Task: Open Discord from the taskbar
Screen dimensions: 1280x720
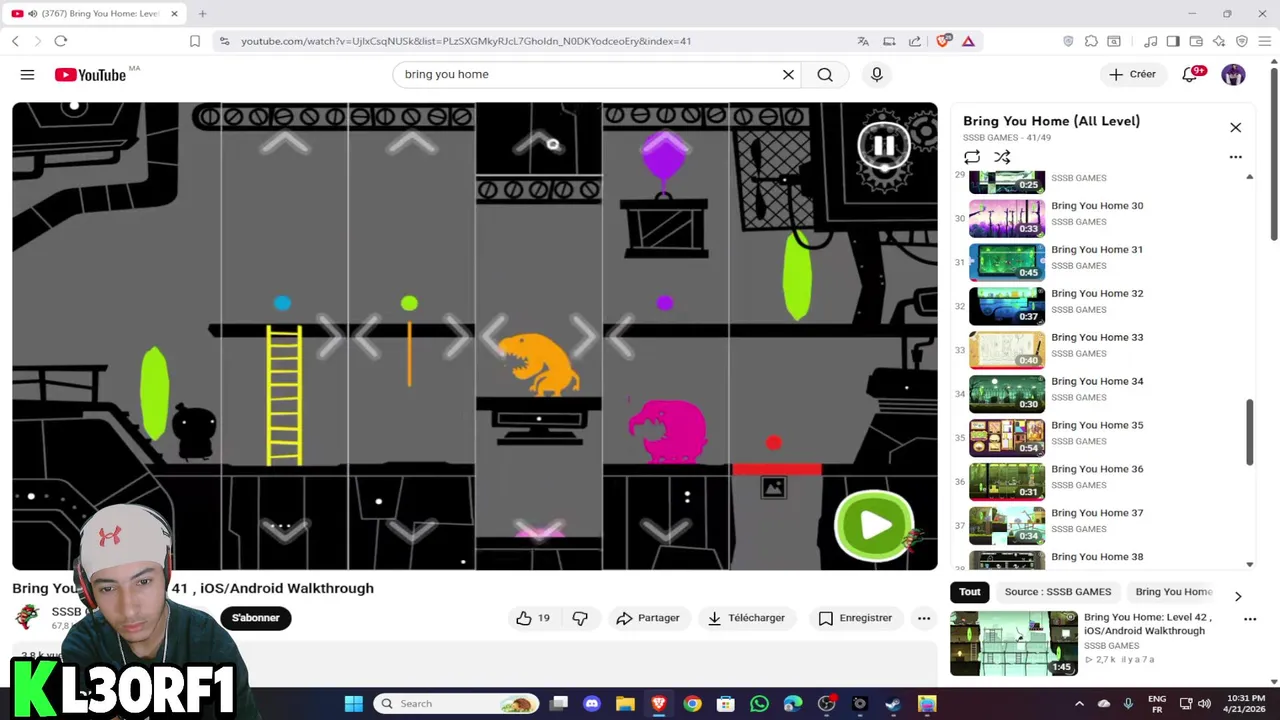Action: 592,704
